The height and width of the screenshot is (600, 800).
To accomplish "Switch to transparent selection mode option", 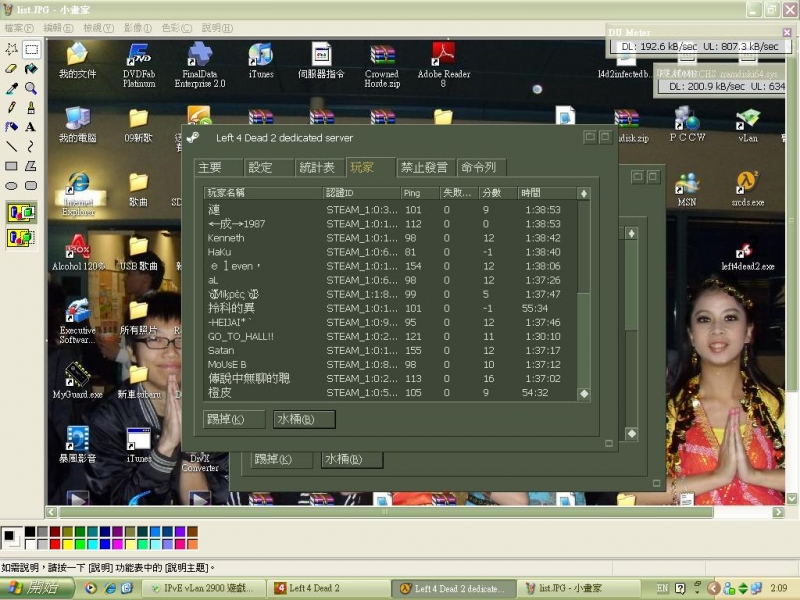I will coord(21,237).
